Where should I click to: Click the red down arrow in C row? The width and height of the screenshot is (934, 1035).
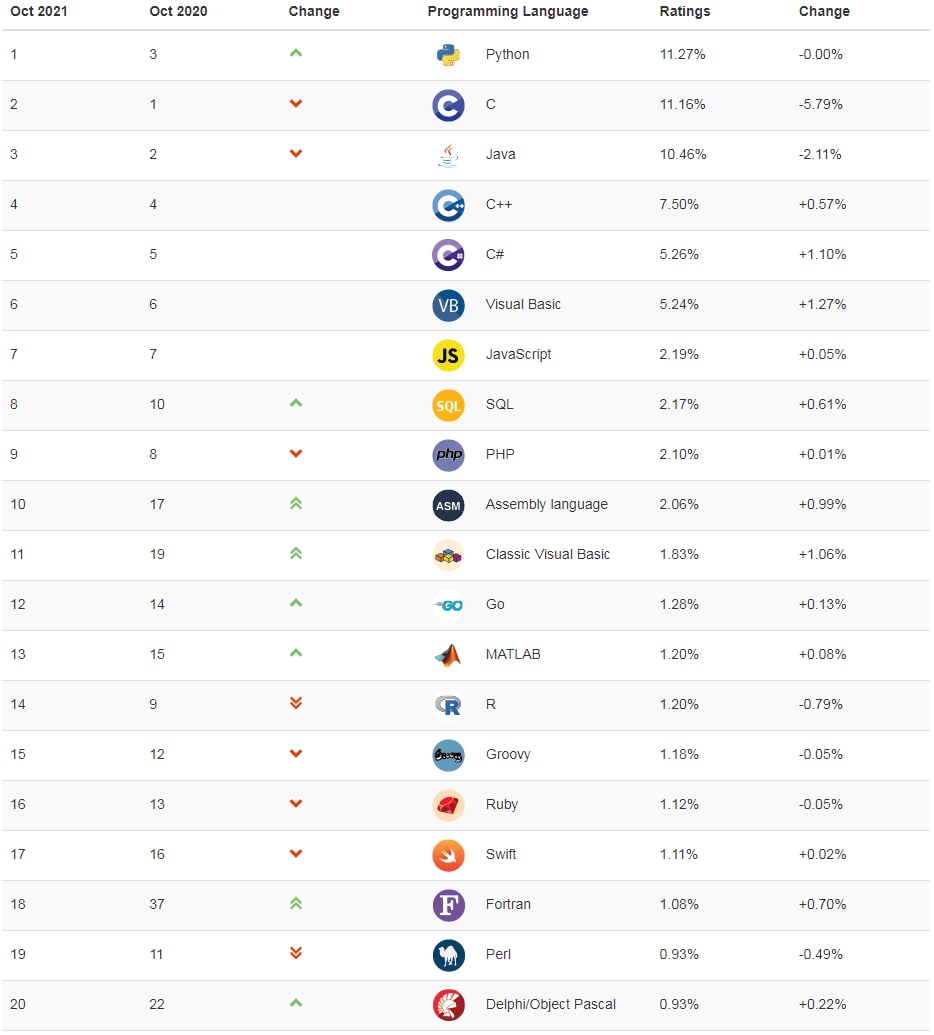pyautogui.click(x=296, y=104)
